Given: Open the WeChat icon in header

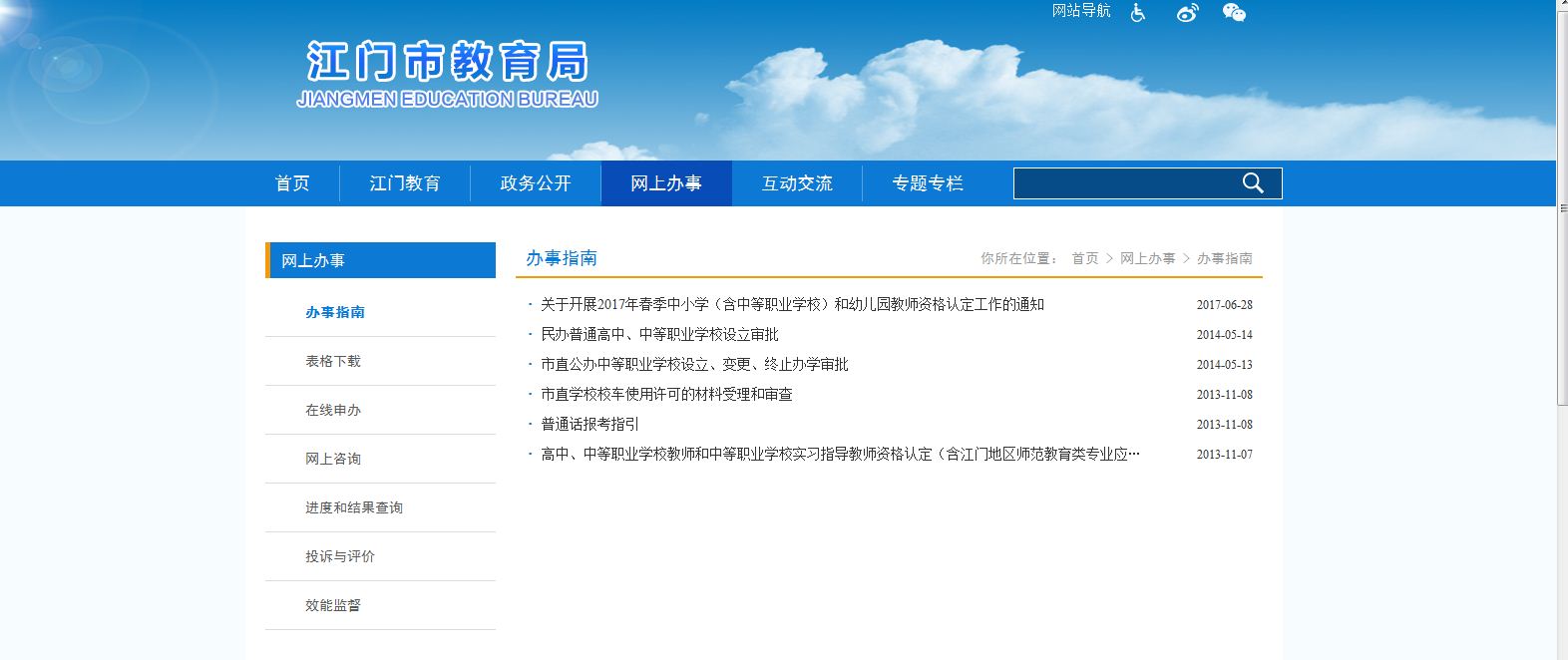Looking at the screenshot, I should (1234, 12).
